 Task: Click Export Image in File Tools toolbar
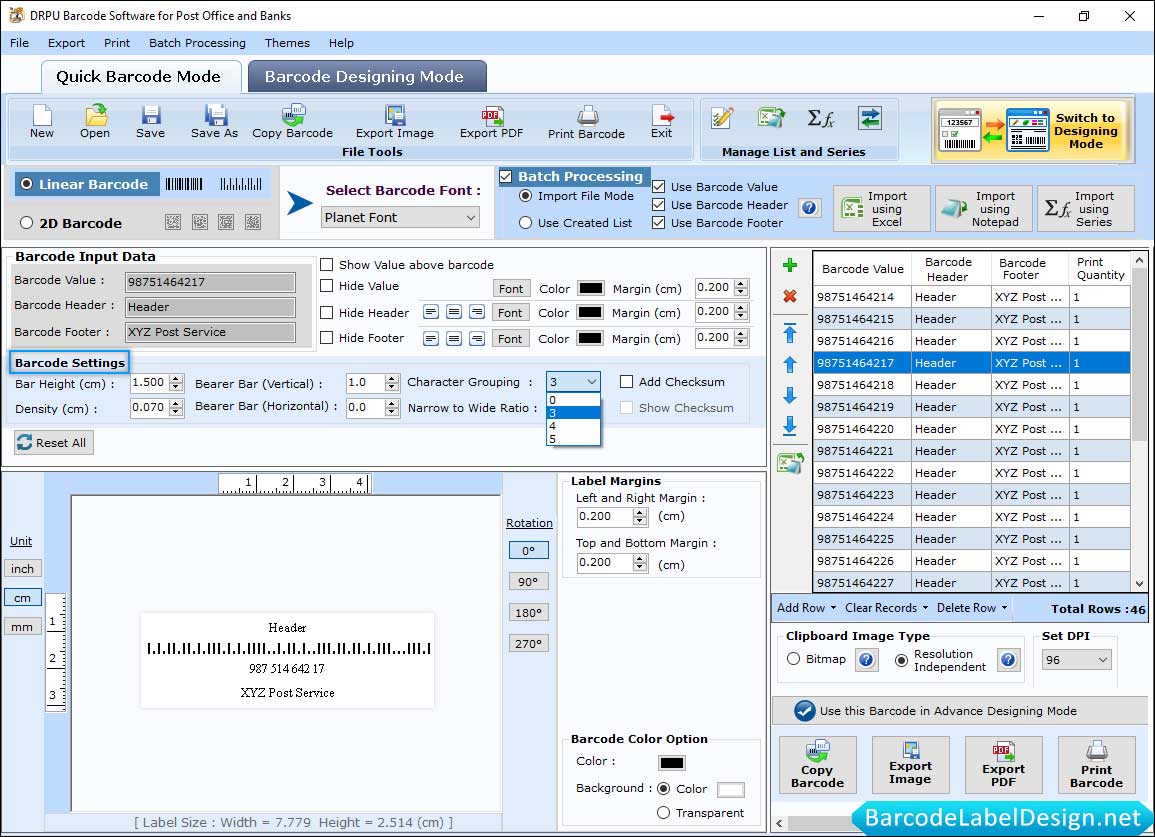tap(395, 122)
